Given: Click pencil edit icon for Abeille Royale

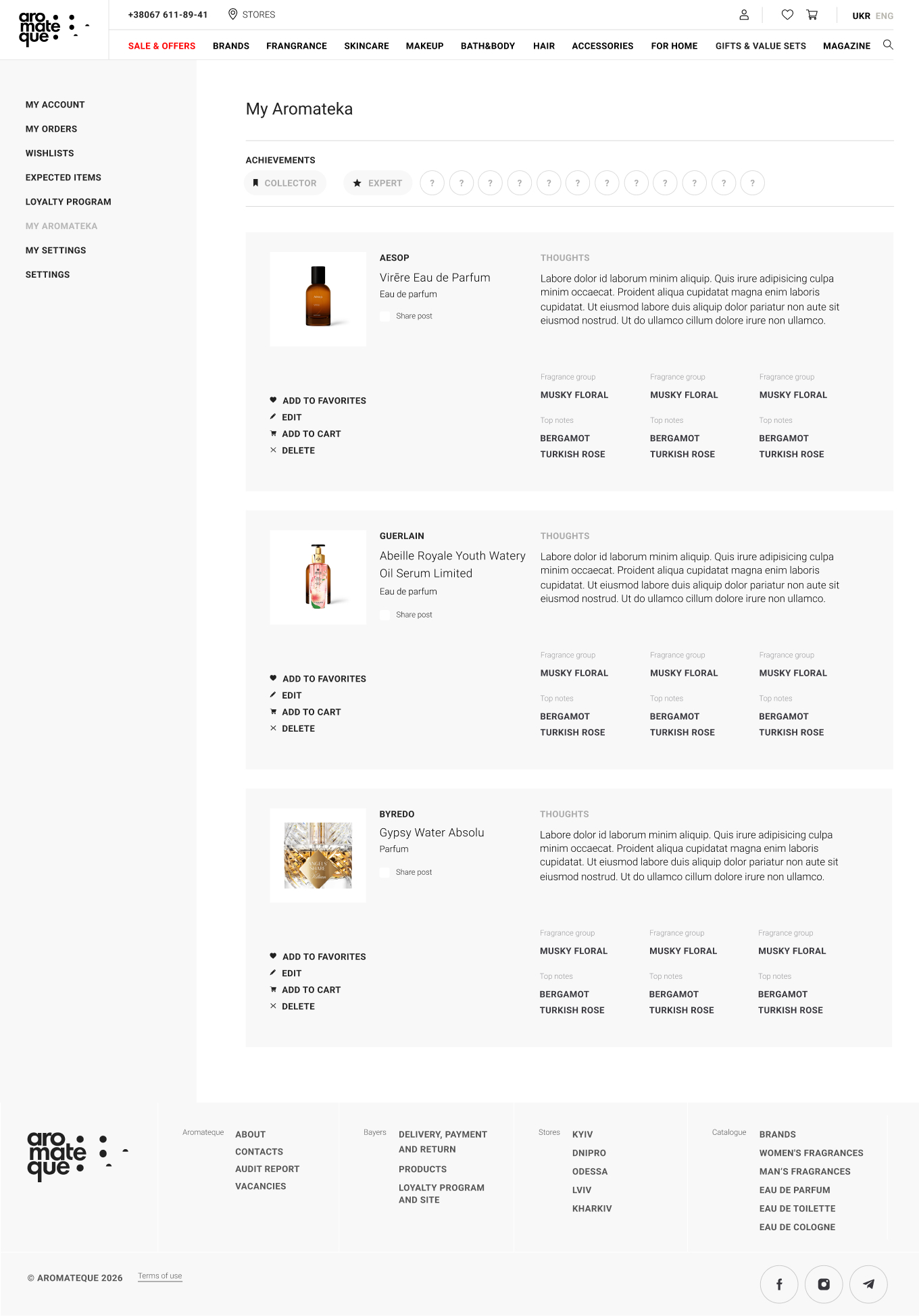Looking at the screenshot, I should tap(273, 695).
